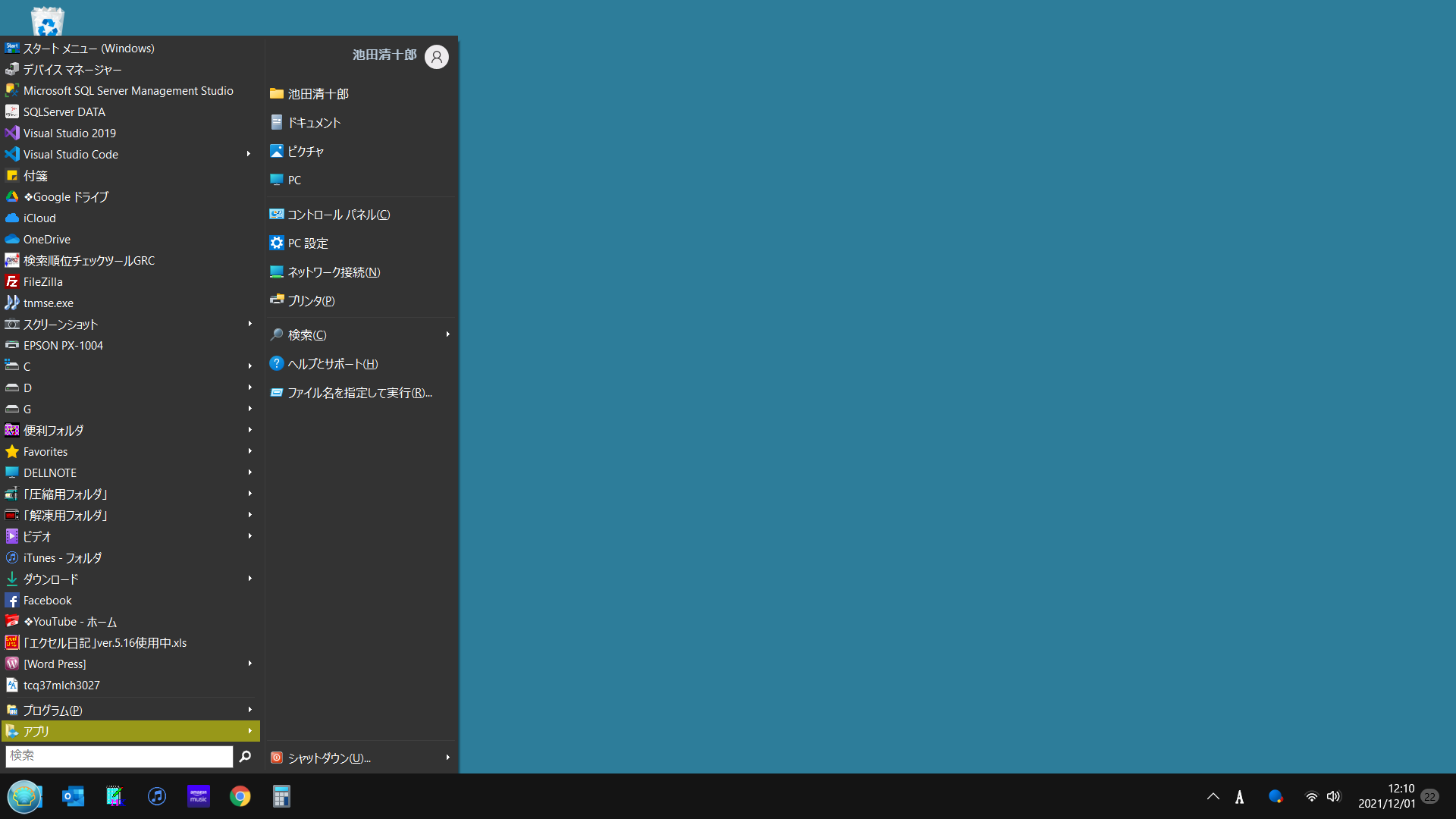Expand the シャットダウン options arrow
1456x819 pixels.
tap(447, 758)
